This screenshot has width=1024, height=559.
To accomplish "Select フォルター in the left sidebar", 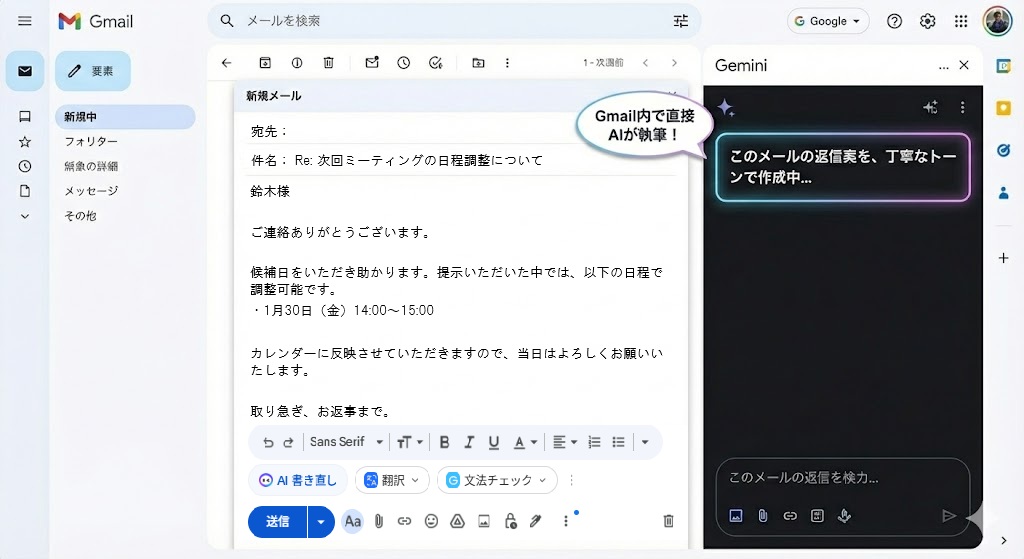I will click(91, 142).
